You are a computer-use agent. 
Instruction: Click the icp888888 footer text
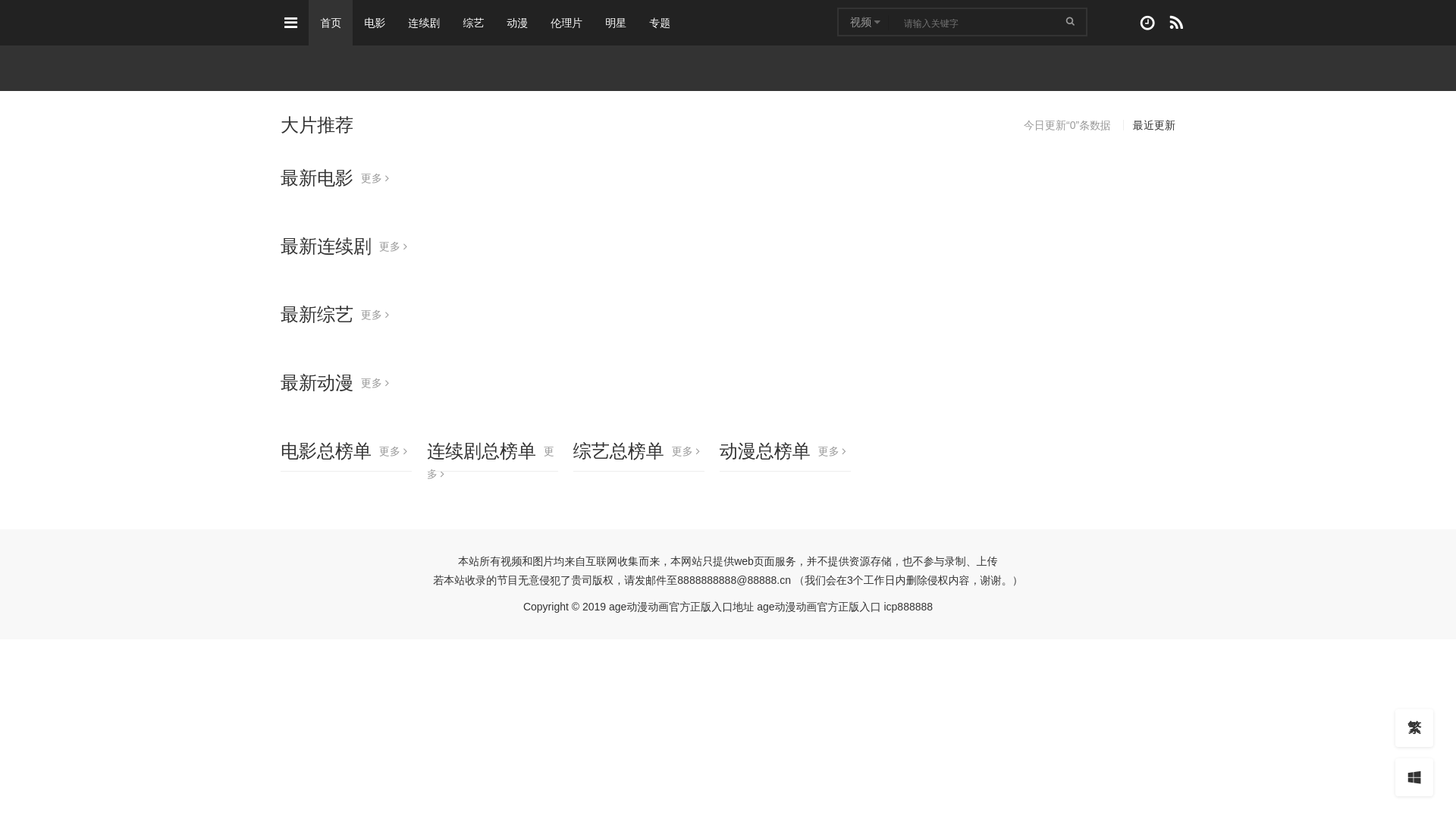tap(908, 607)
